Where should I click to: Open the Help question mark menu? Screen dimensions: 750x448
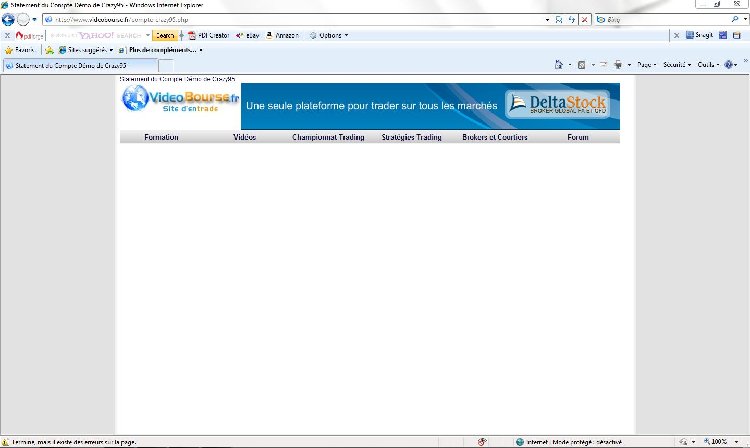(730, 65)
